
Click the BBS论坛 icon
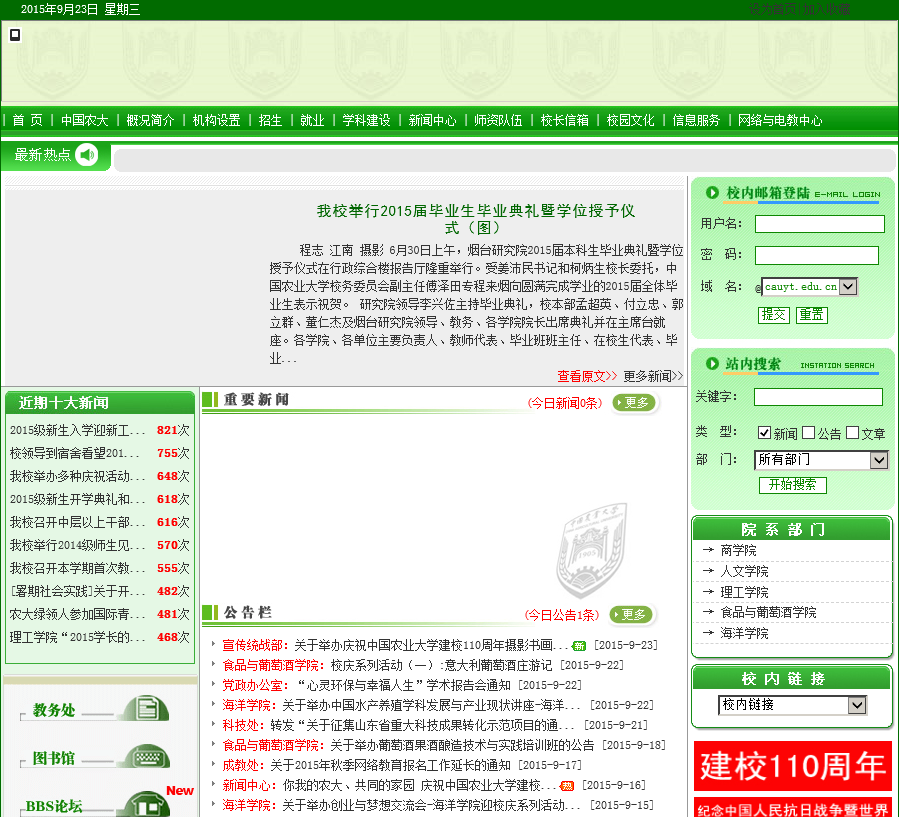147,804
